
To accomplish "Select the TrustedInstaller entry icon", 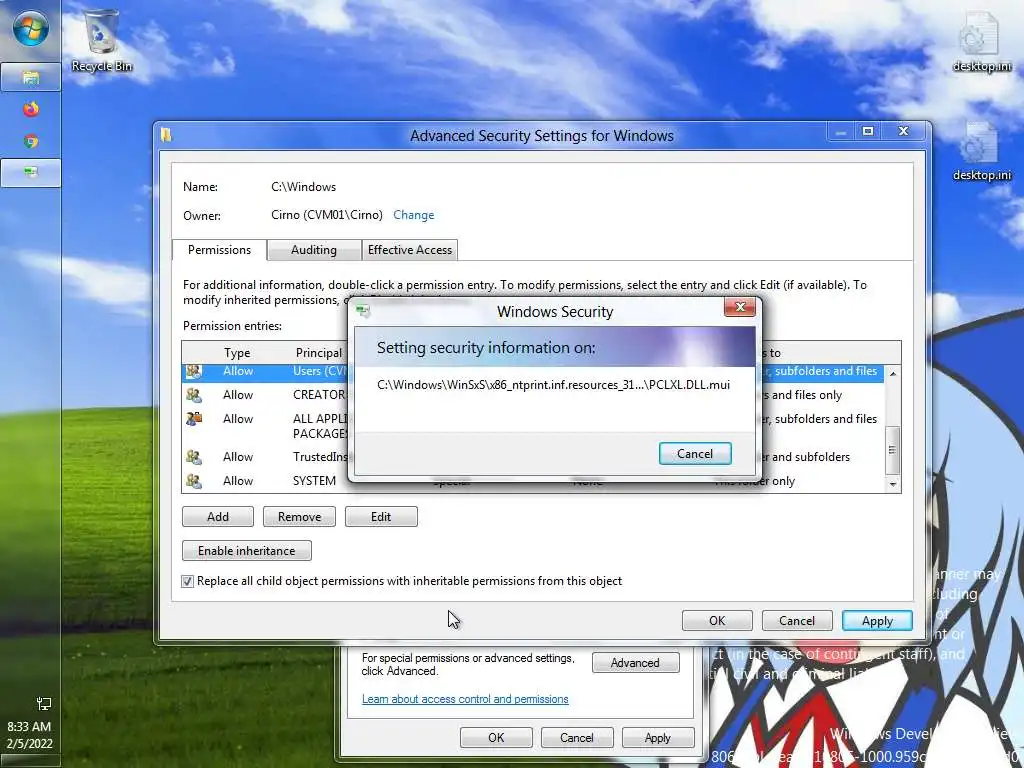I will 193,456.
